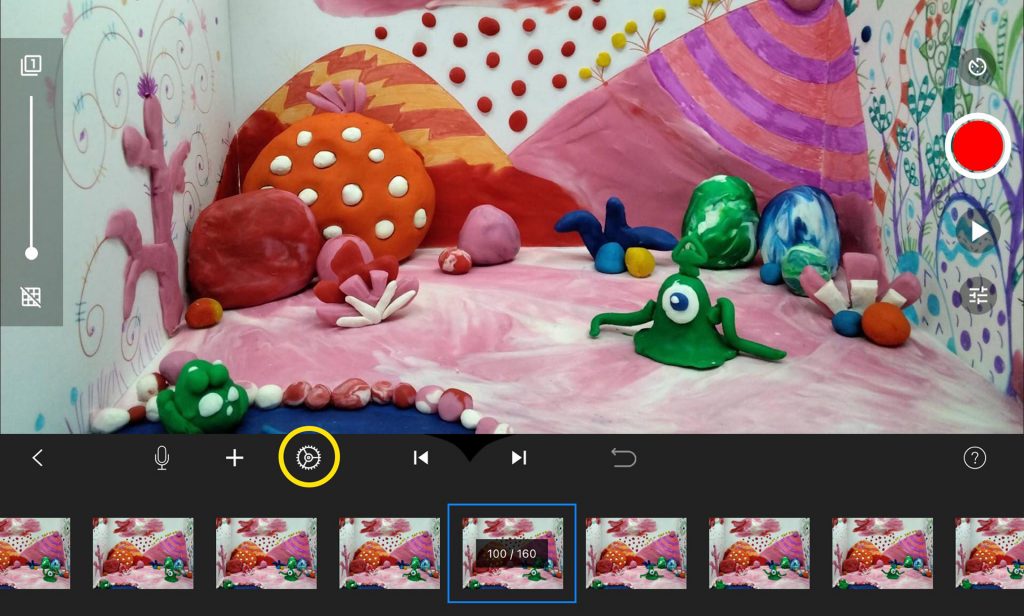The width and height of the screenshot is (1024, 616).
Task: Tap the microphone to record audio
Action: click(162, 458)
